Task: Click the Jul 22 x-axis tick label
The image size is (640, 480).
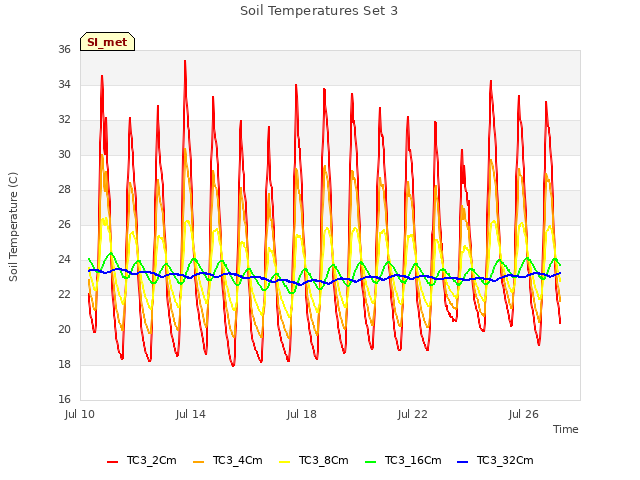Action: (413, 414)
